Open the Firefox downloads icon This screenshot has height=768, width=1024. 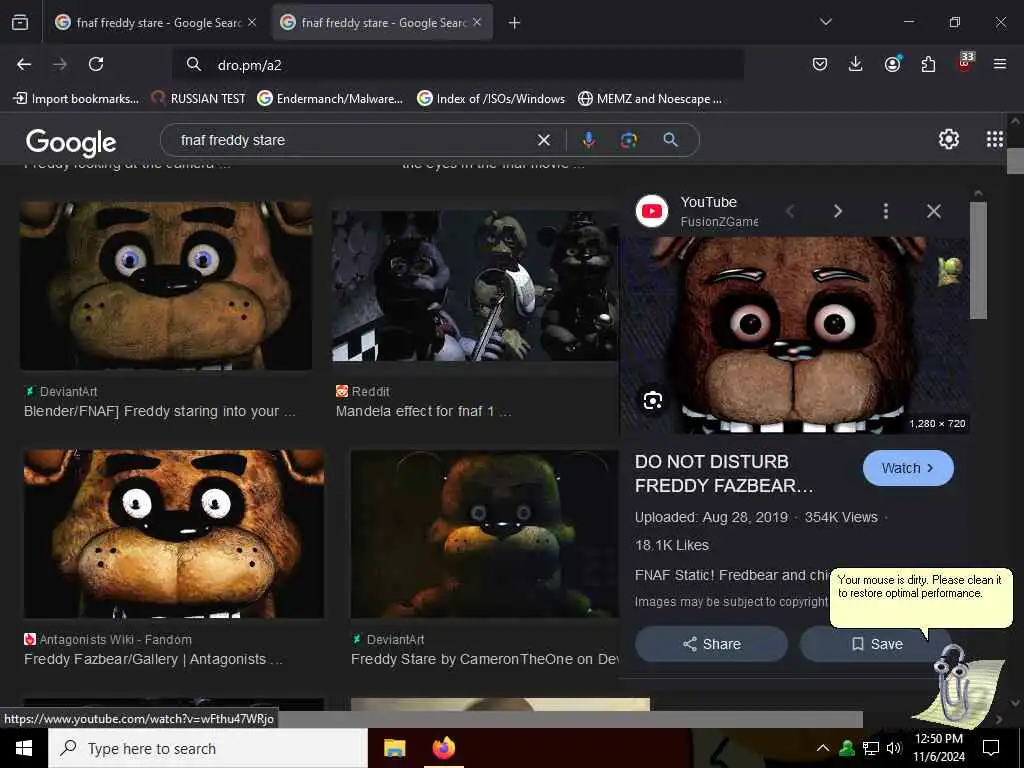[x=856, y=64]
